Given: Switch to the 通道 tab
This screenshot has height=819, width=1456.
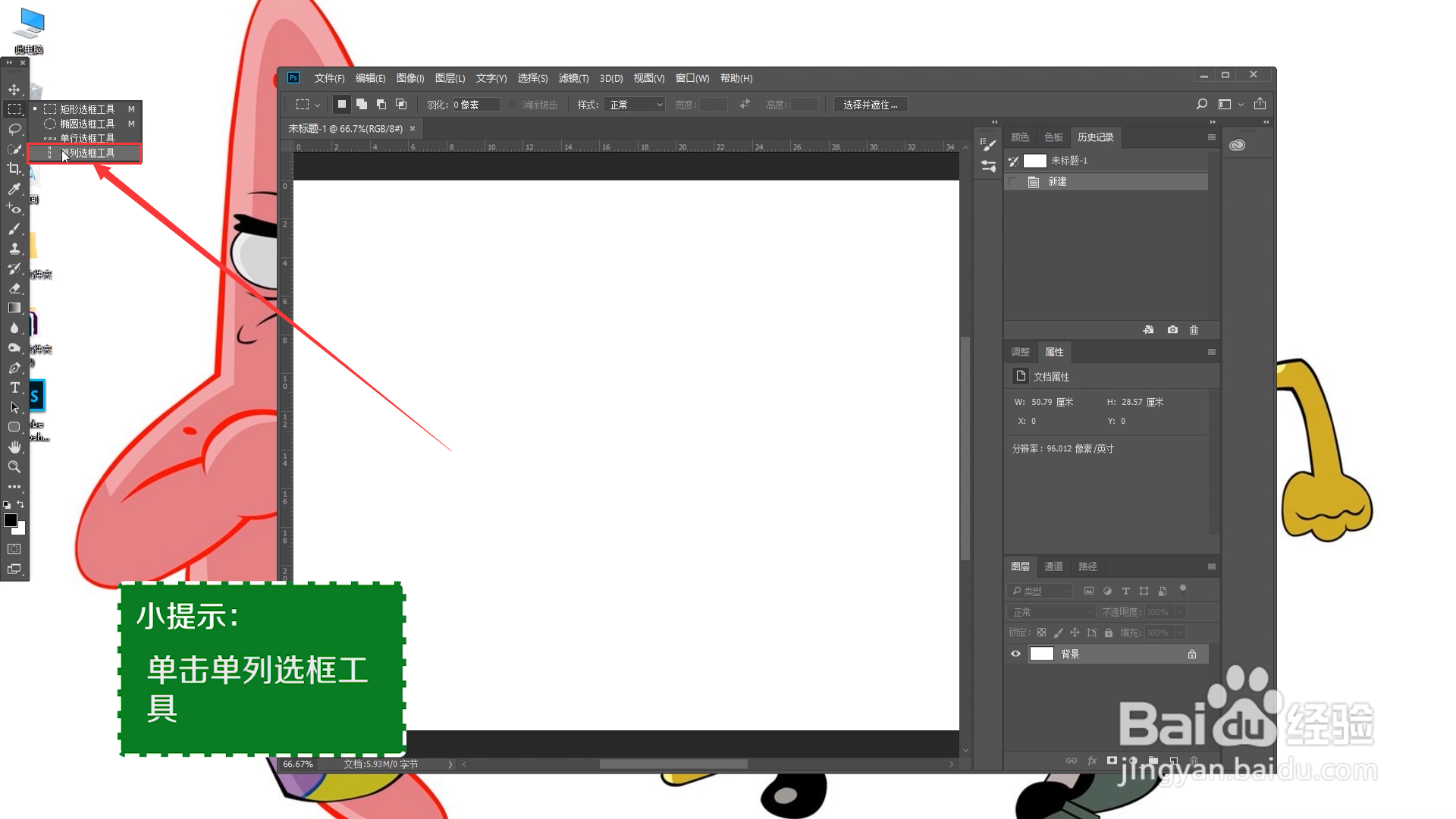Looking at the screenshot, I should (x=1053, y=566).
